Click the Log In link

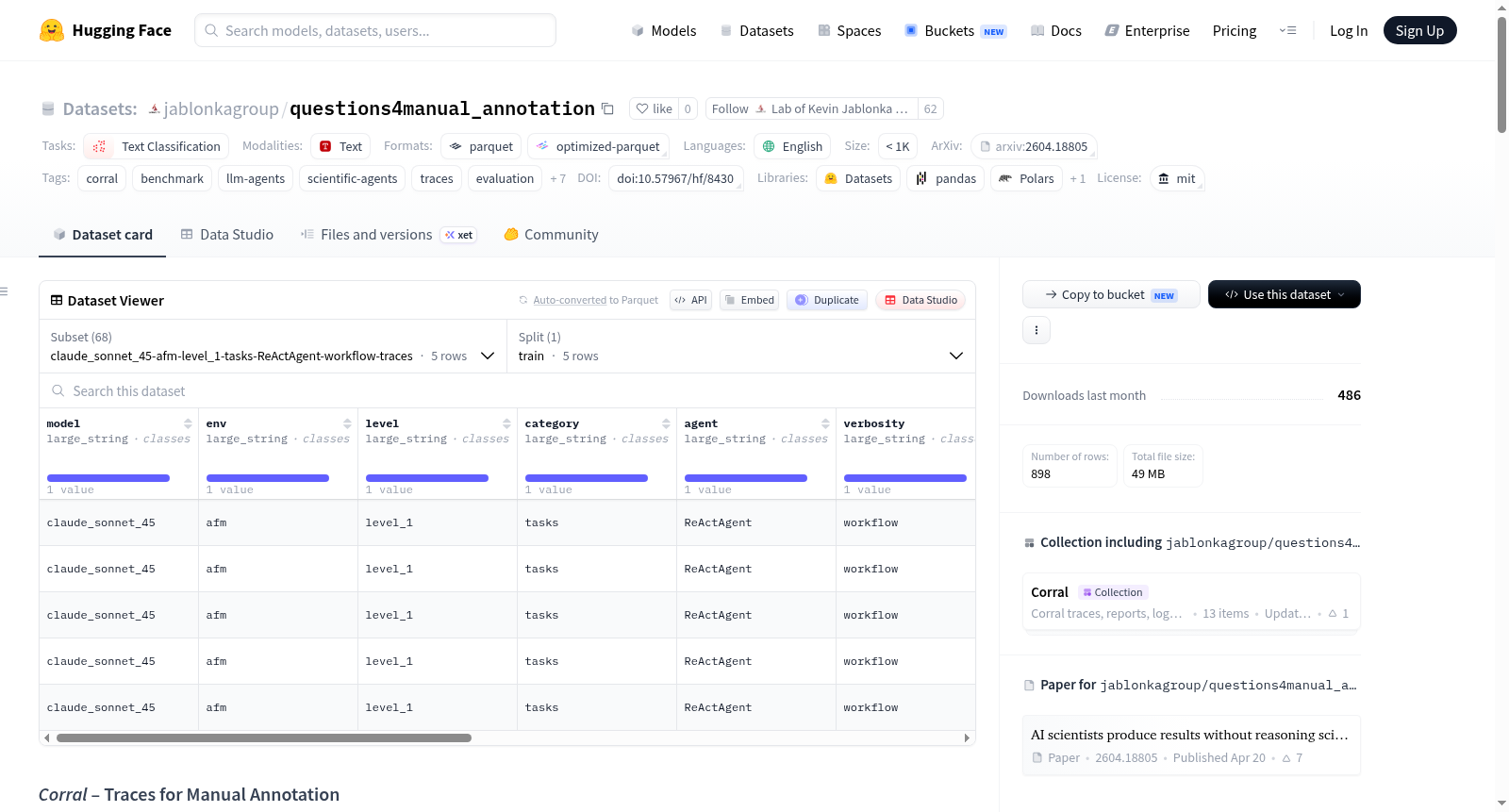click(x=1349, y=31)
